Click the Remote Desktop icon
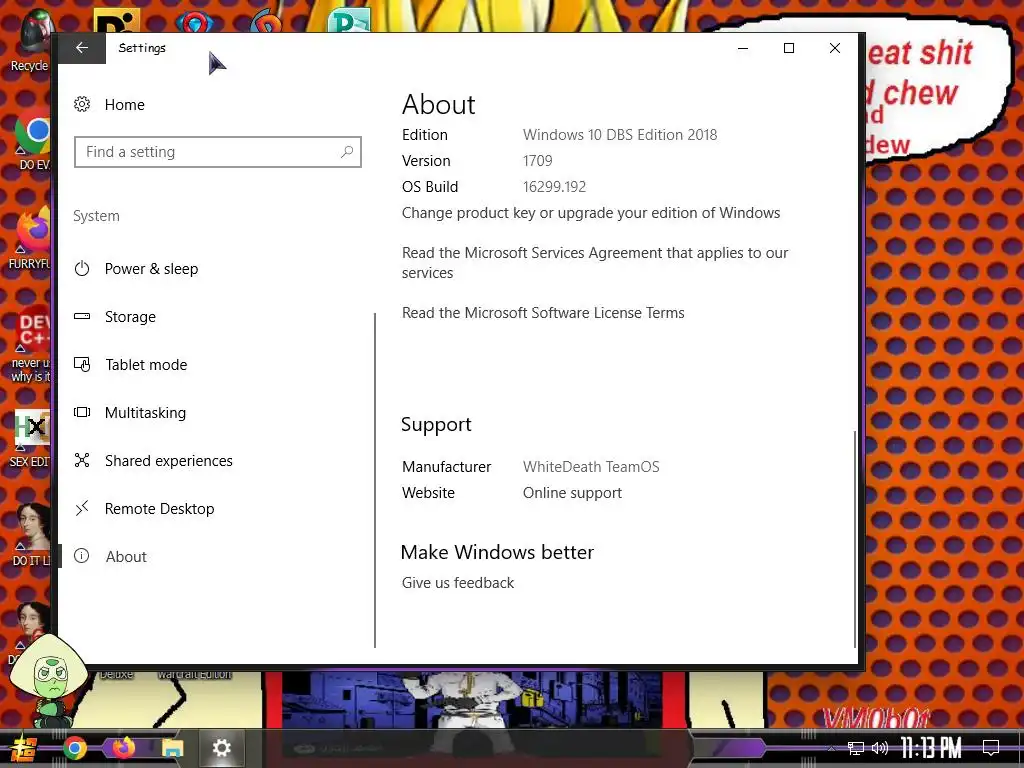This screenshot has width=1024, height=768. click(x=82, y=508)
